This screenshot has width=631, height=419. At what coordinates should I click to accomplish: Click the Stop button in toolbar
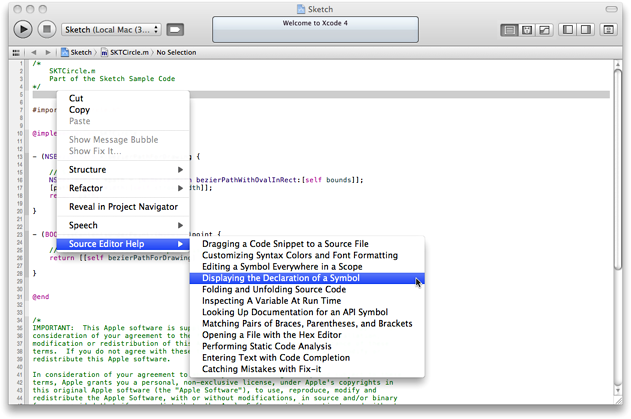[x=47, y=29]
